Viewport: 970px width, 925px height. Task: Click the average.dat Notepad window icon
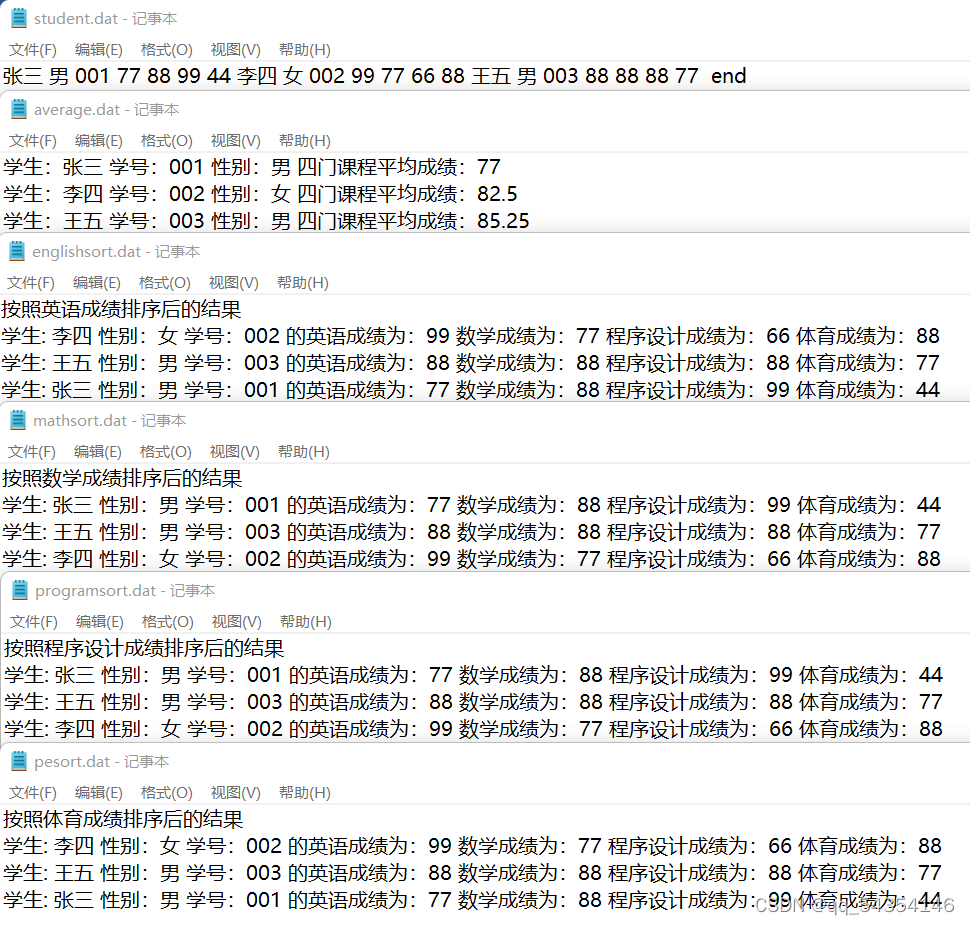pyautogui.click(x=19, y=109)
